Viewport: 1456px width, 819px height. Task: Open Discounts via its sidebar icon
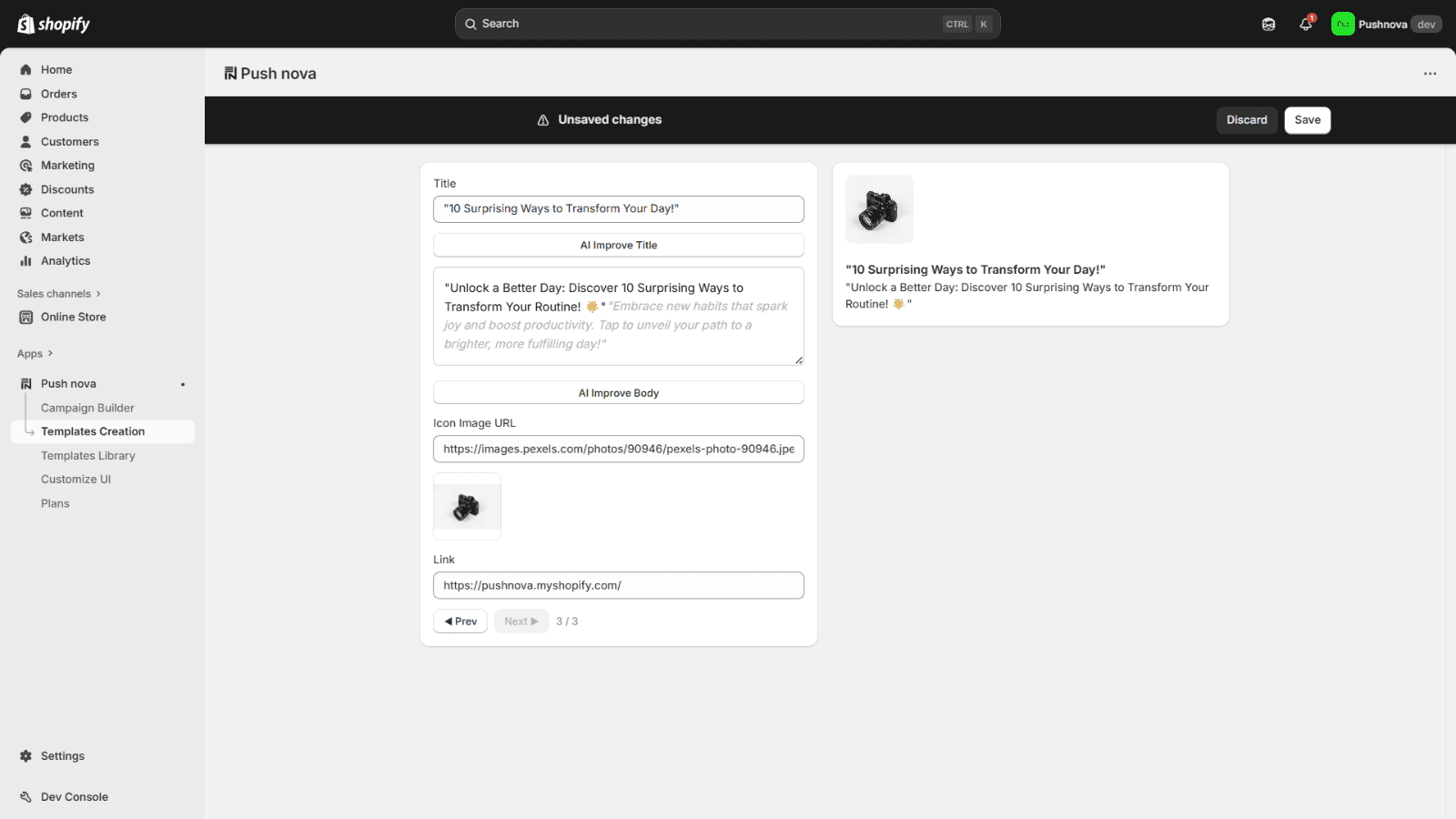point(25,189)
